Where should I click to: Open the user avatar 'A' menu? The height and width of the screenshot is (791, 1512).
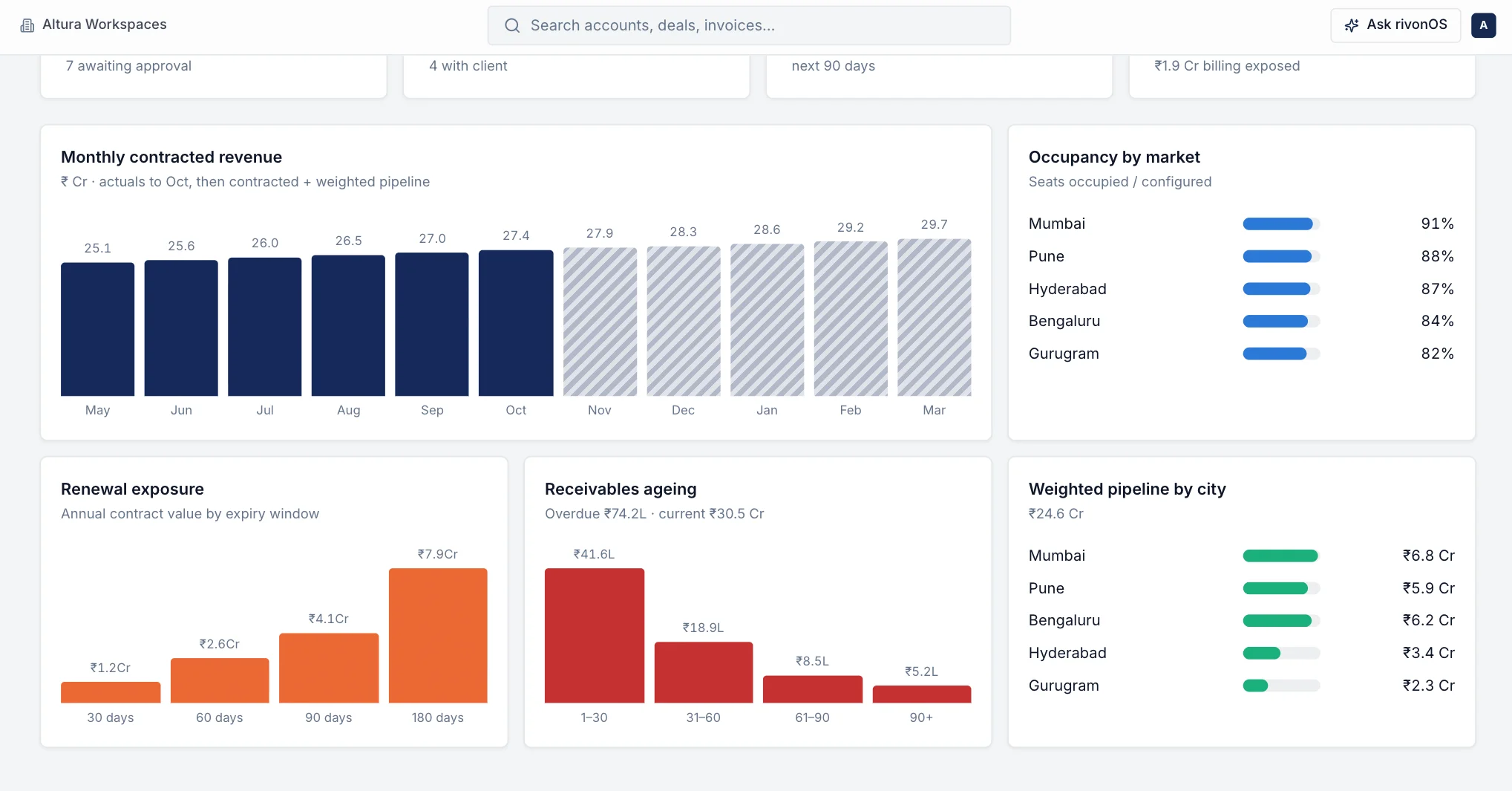coord(1483,25)
